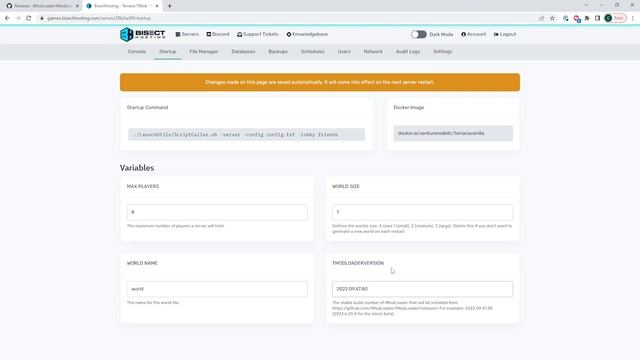The width and height of the screenshot is (640, 360).
Task: Click the TMODLOADERVERSION label
Action: click(x=358, y=263)
